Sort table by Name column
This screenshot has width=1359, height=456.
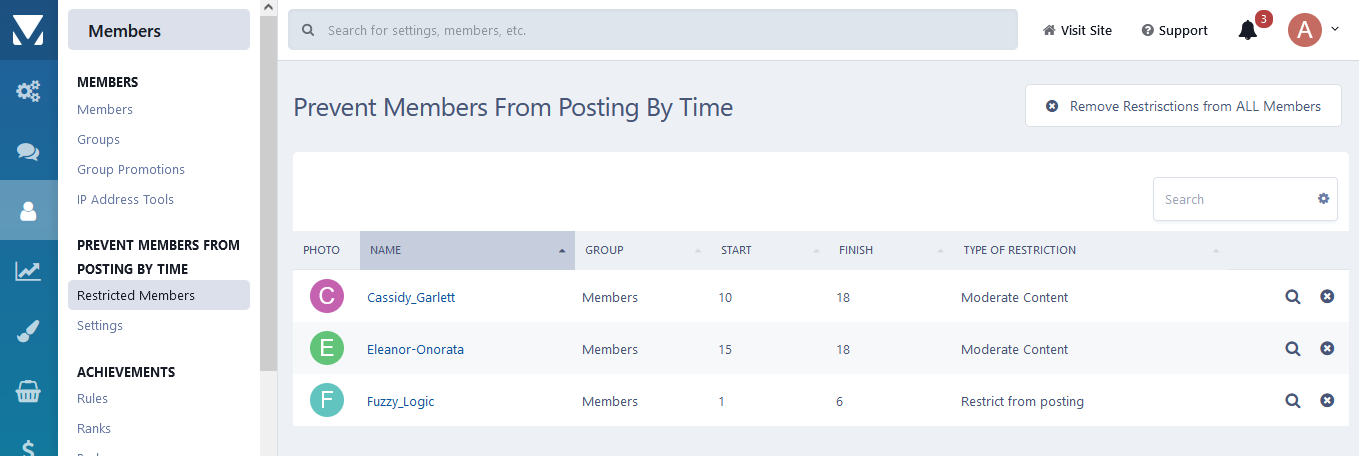[x=467, y=250]
